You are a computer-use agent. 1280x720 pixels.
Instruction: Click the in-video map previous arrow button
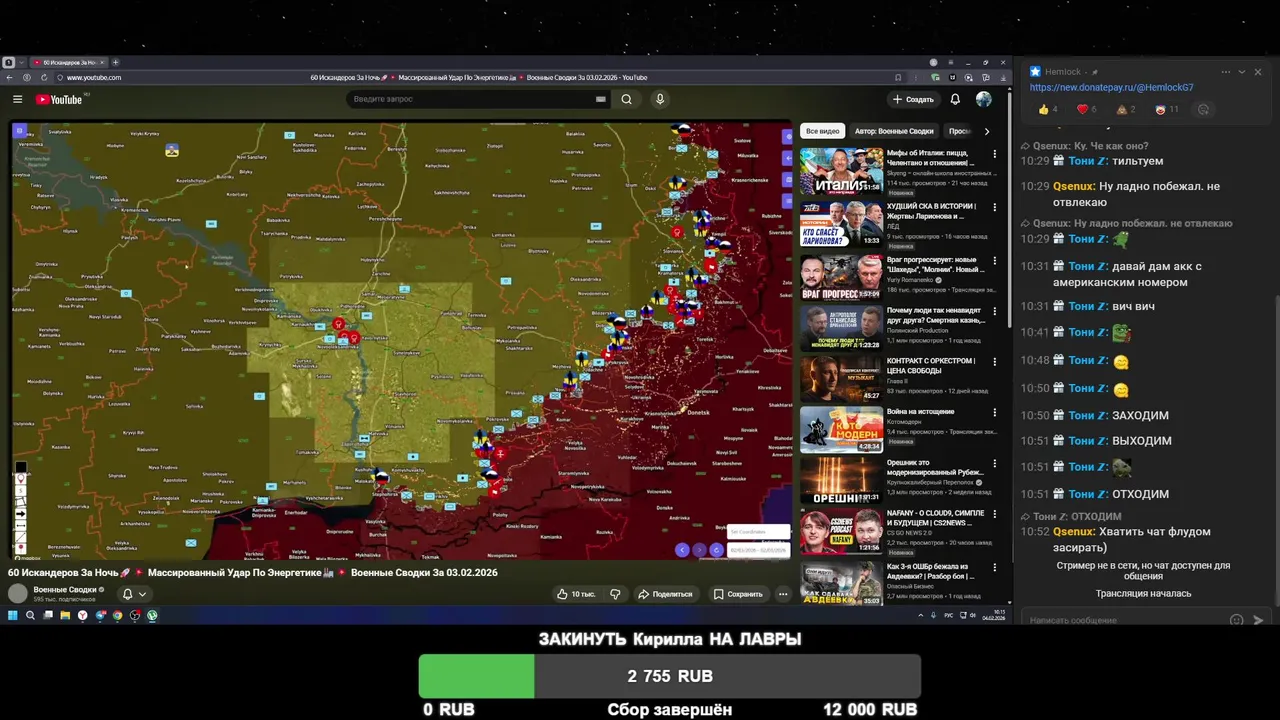682,550
